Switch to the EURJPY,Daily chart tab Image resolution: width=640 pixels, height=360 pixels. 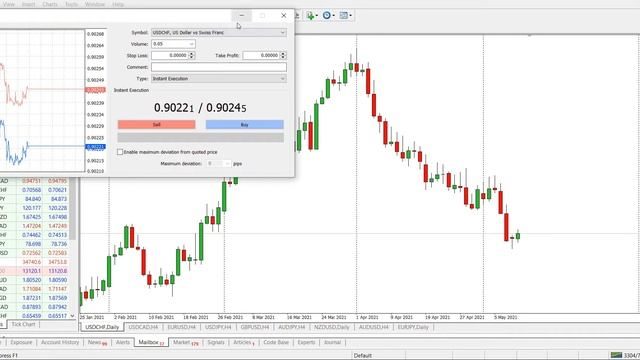click(413, 327)
